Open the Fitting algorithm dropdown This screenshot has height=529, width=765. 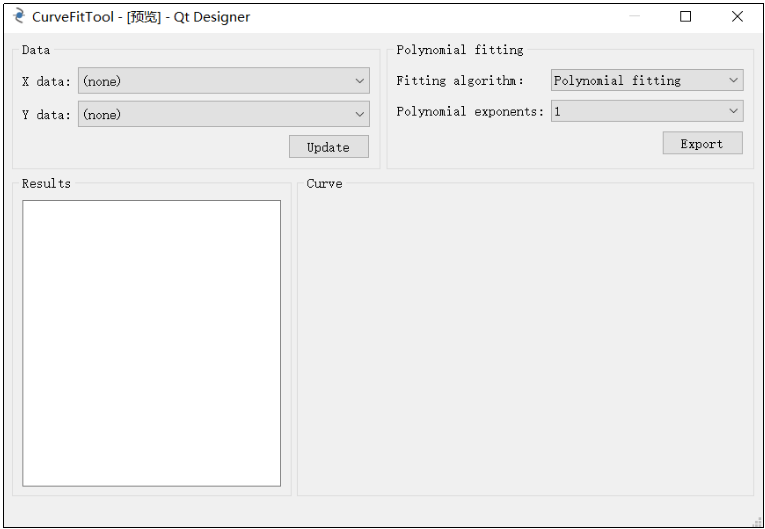646,81
